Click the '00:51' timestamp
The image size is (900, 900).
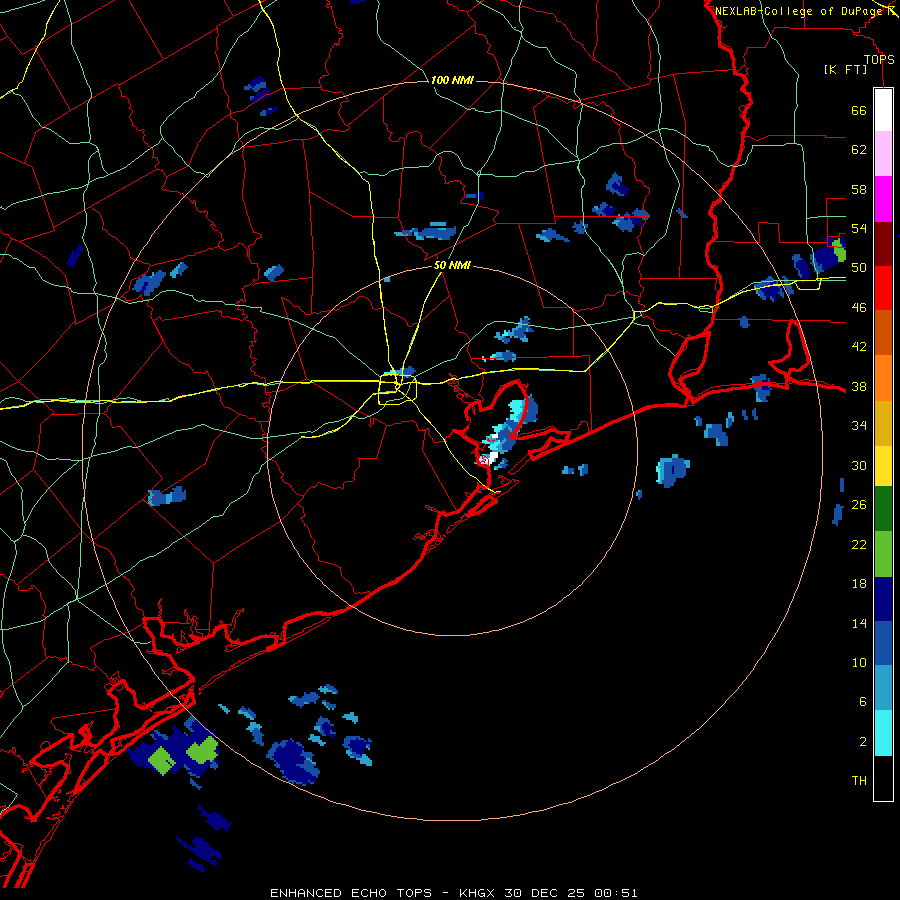pos(616,893)
